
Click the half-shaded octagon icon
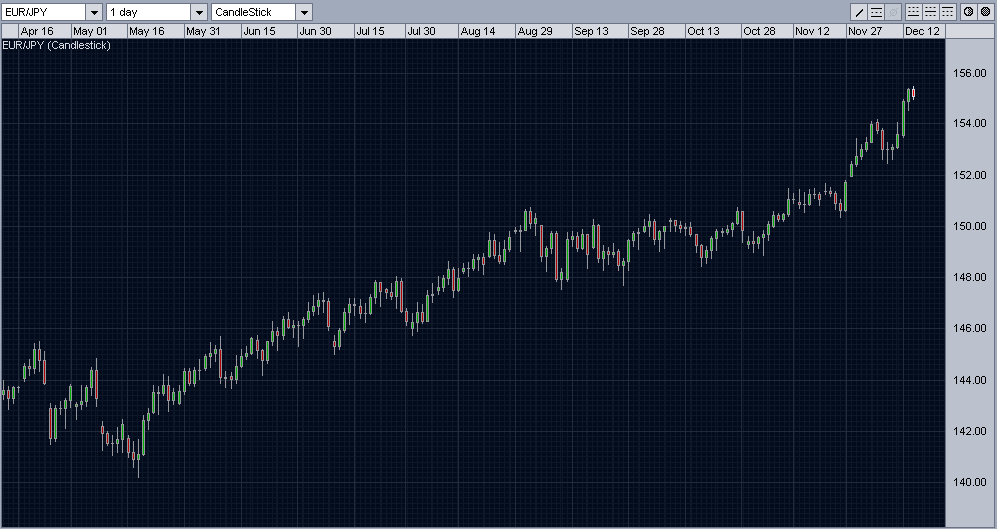968,11
